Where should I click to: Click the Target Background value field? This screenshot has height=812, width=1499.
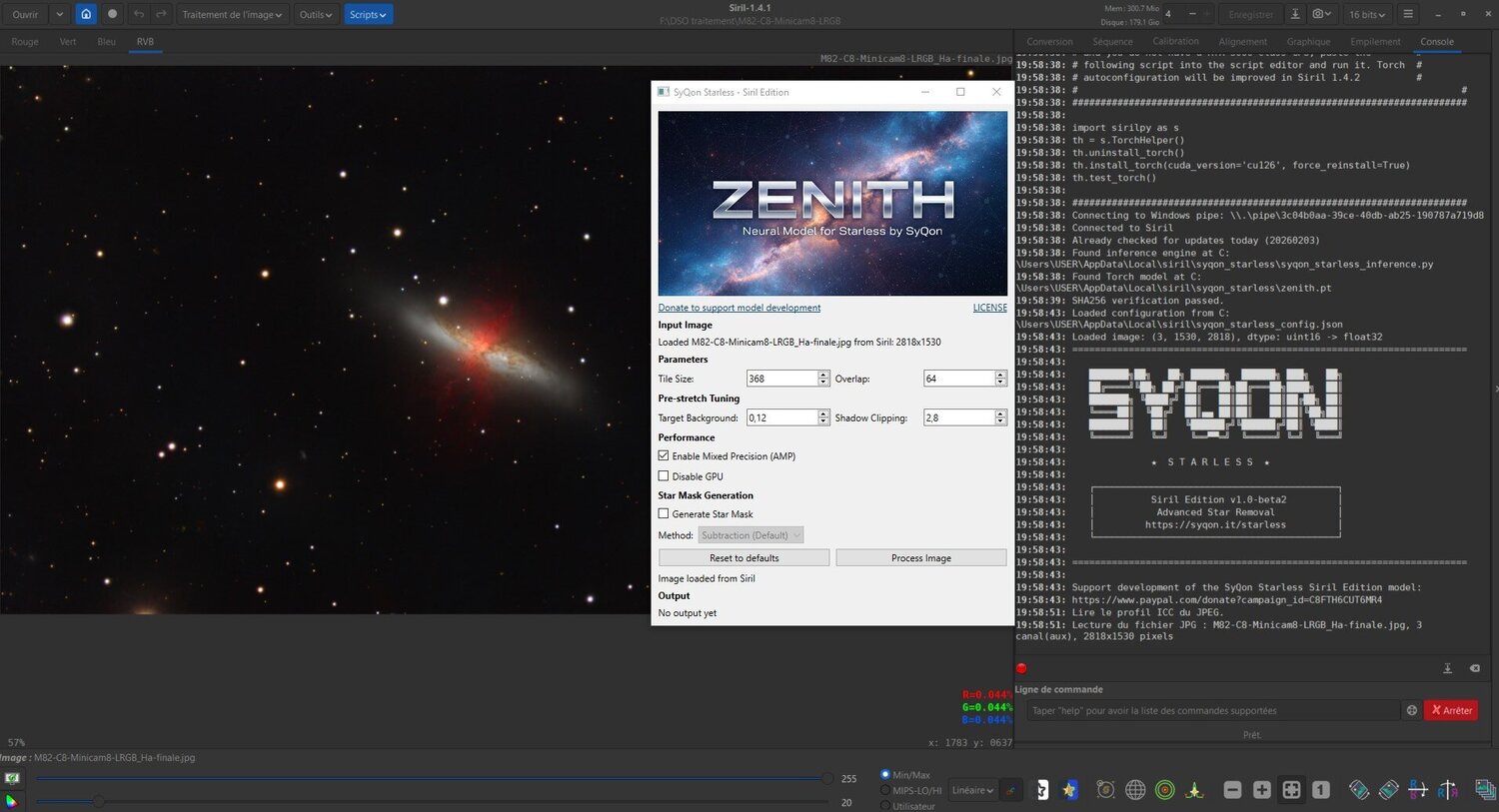782,417
